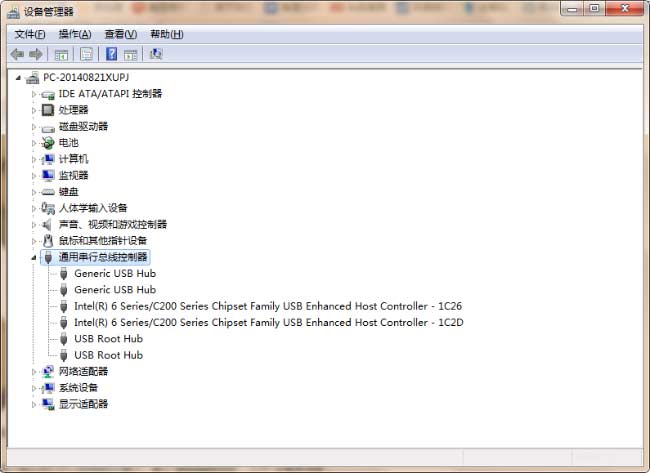The height and width of the screenshot is (473, 650).
Task: Select the 声音、视频和游戏控制器 label
Action: pyautogui.click(x=113, y=225)
